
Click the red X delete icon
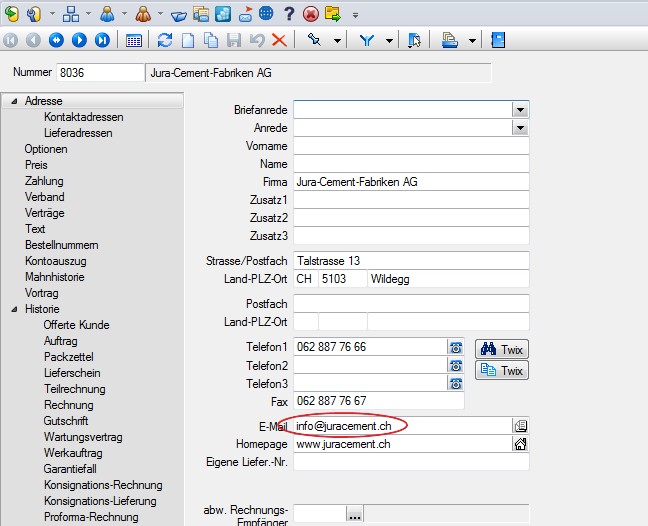coord(279,40)
